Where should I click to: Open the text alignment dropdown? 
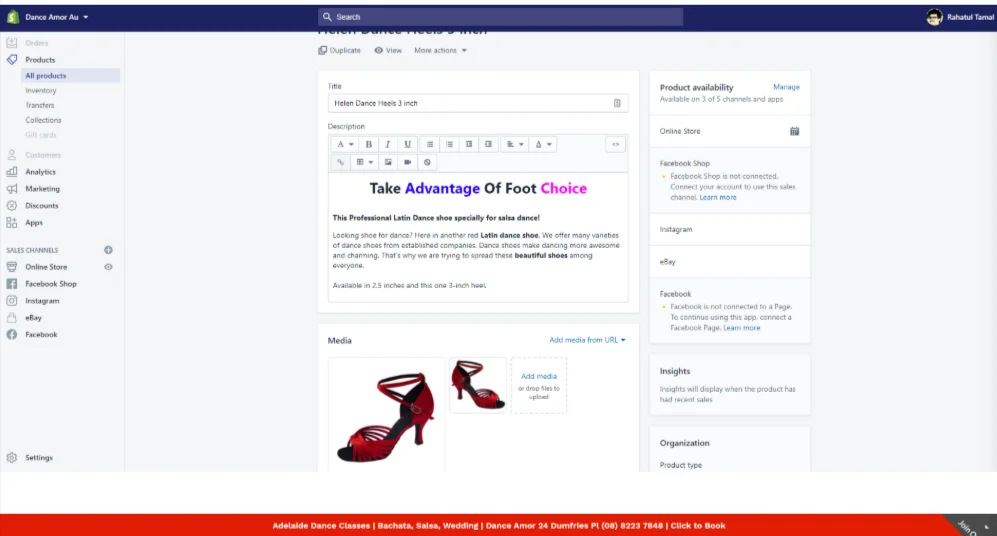(515, 144)
